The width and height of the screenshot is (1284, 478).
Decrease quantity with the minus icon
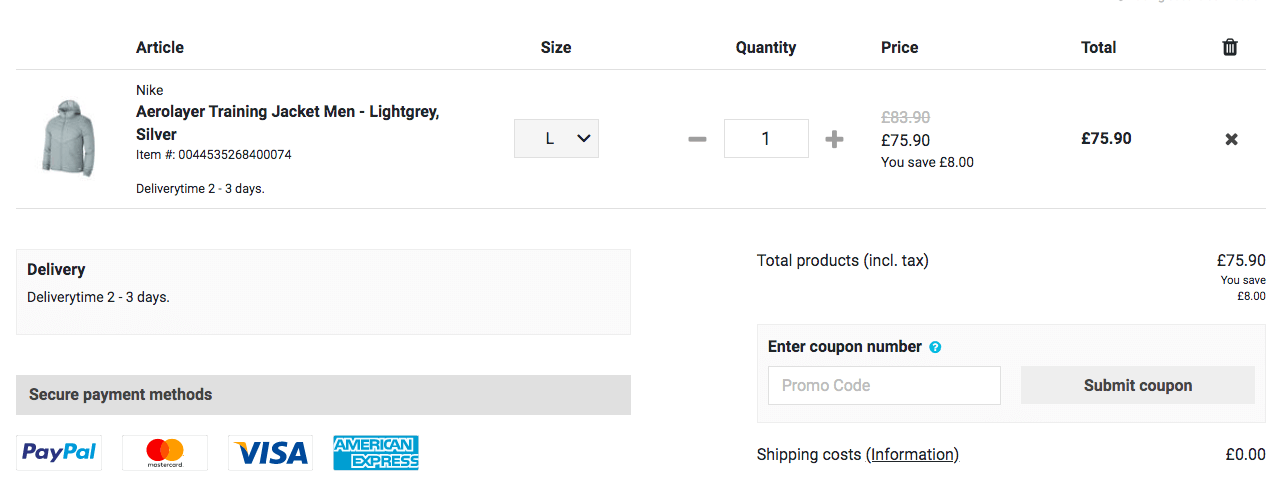click(697, 139)
